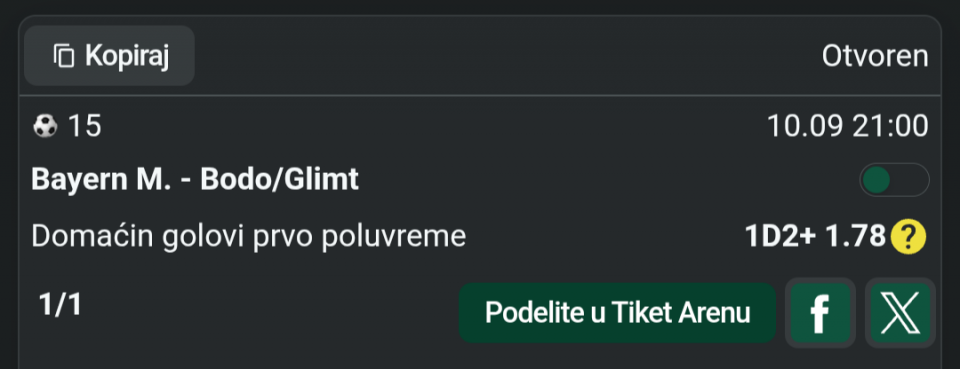The image size is (960, 369).
Task: Toggle the Bayern M. - Bodo/Glimt switch
Action: tap(894, 180)
